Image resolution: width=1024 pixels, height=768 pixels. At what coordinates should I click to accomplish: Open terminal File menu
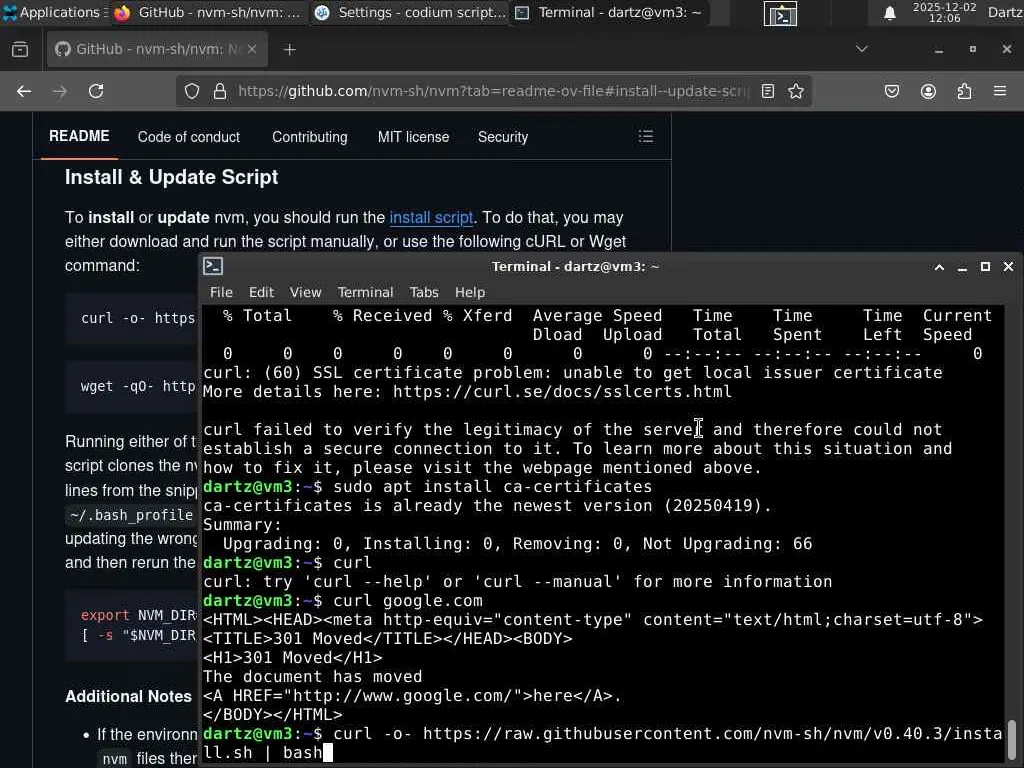pyautogui.click(x=221, y=293)
